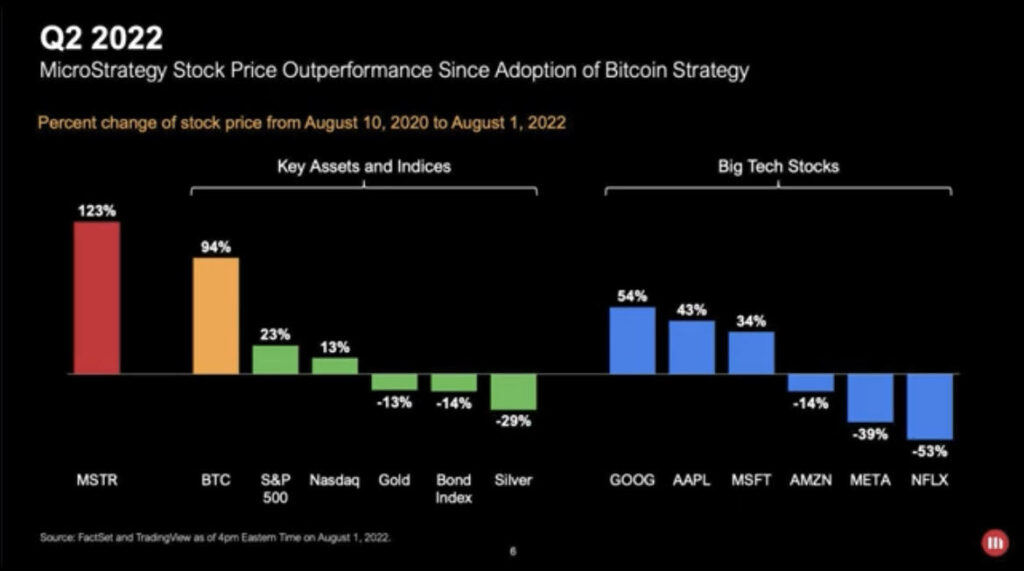Screen dimensions: 1024x571
Task: Click the red MSTR 123% bar
Action: [x=97, y=298]
